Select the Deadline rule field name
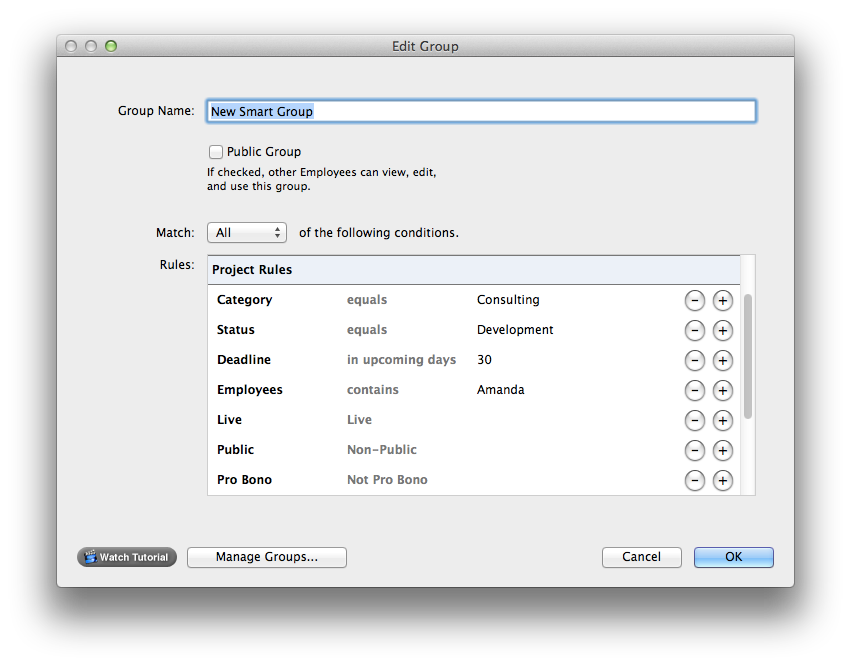Viewport: 851px width, 666px height. click(244, 360)
